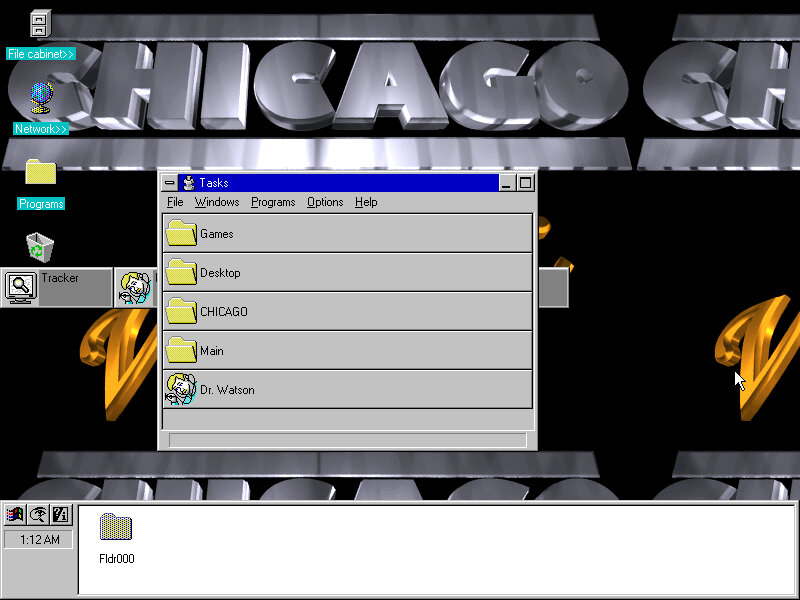
Task: Click the 1:12 AM clock display
Action: point(38,540)
